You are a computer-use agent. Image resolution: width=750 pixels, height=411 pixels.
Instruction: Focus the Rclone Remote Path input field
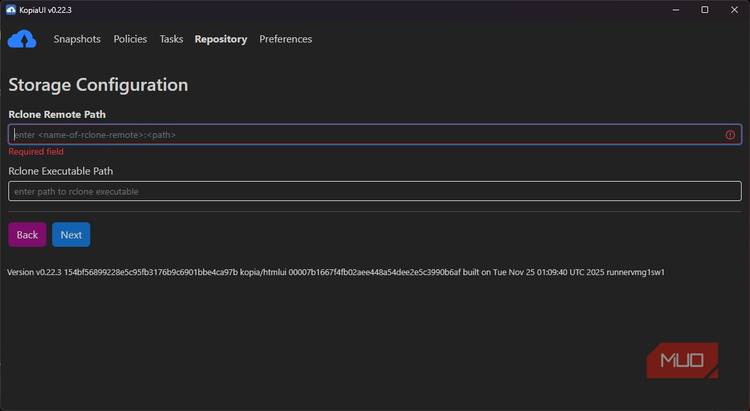pos(375,134)
